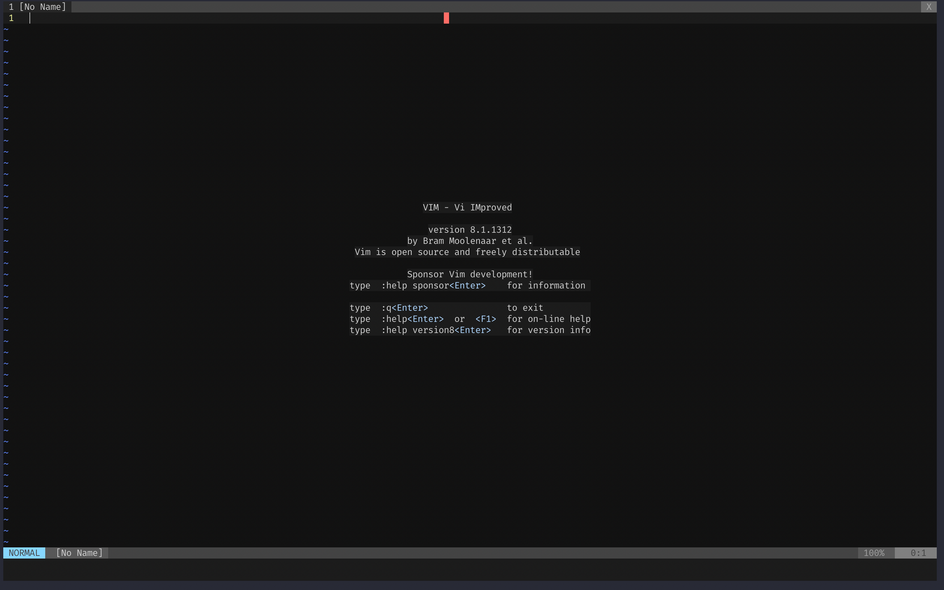This screenshot has height=590, width=944.
Task: Click the 'version 8.1.1312' text
Action: [470, 229]
